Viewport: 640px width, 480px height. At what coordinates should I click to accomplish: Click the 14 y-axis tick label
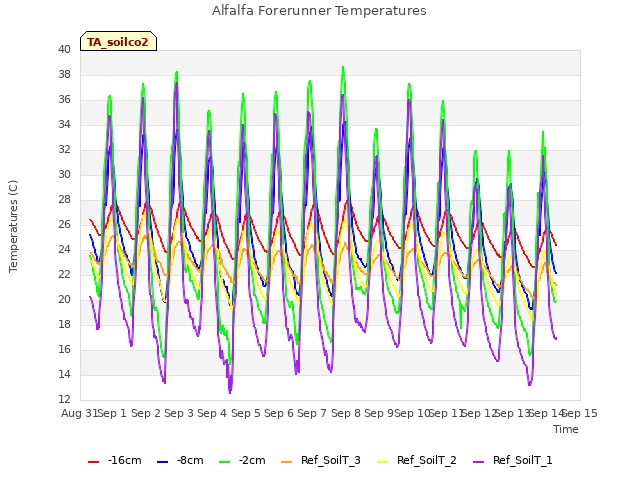64,374
